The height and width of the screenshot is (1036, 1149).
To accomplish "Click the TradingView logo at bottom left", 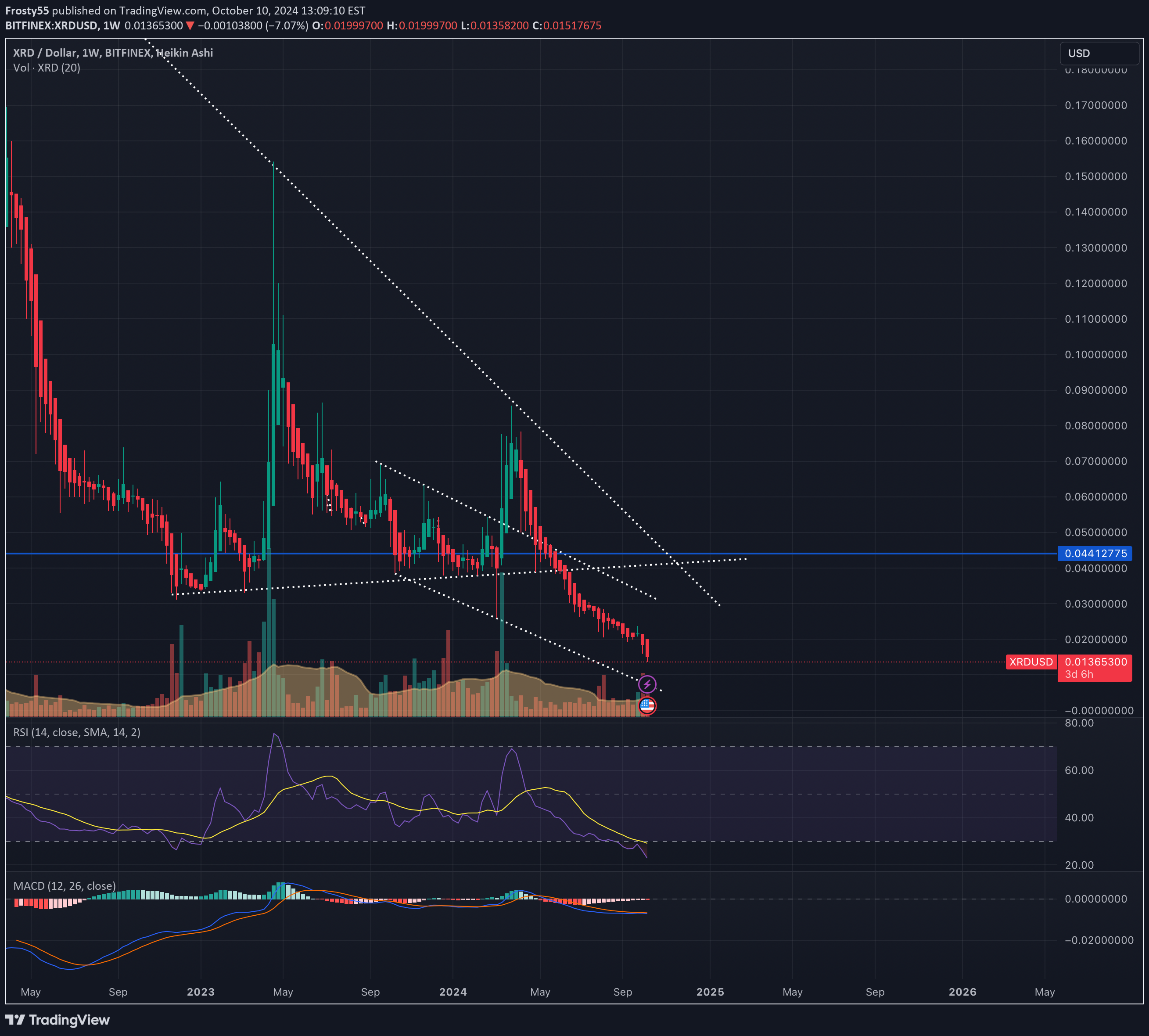I will point(57,1019).
